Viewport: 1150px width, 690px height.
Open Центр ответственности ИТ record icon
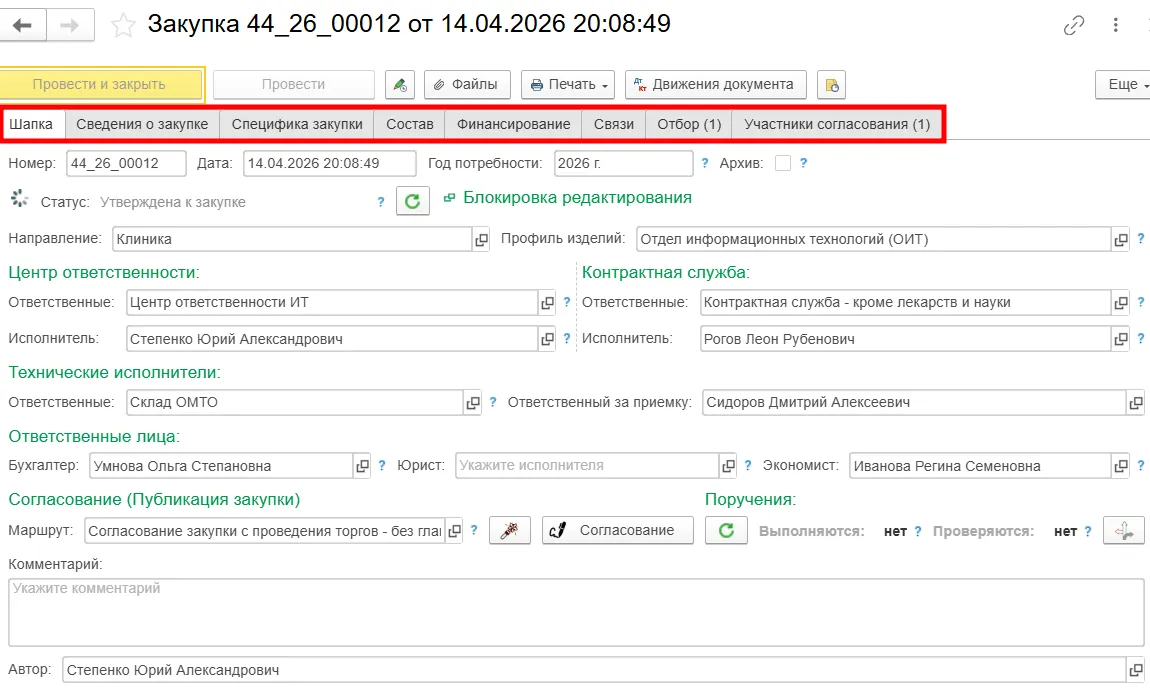pyautogui.click(x=547, y=302)
